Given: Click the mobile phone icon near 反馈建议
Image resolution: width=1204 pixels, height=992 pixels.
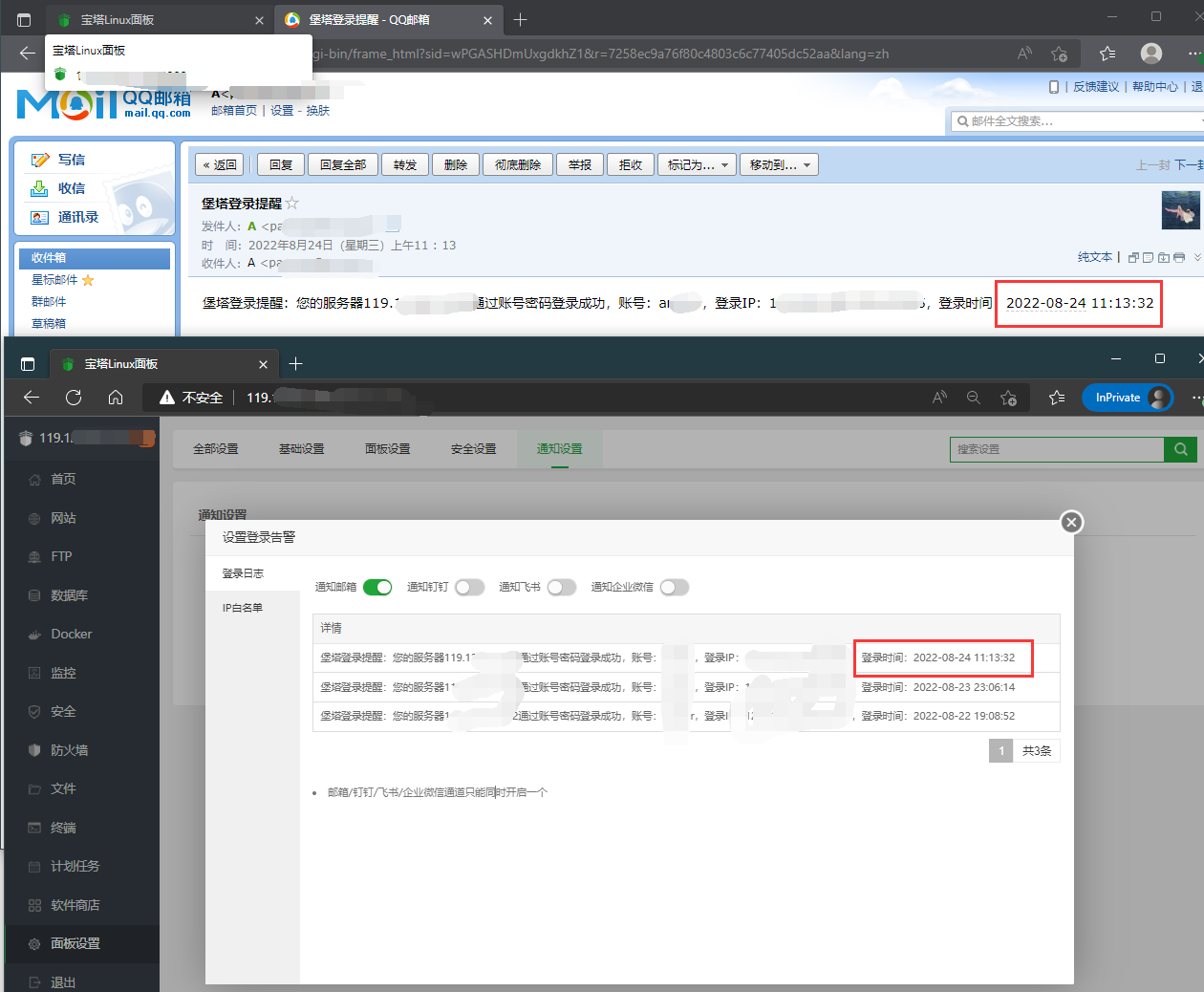Looking at the screenshot, I should [1054, 87].
